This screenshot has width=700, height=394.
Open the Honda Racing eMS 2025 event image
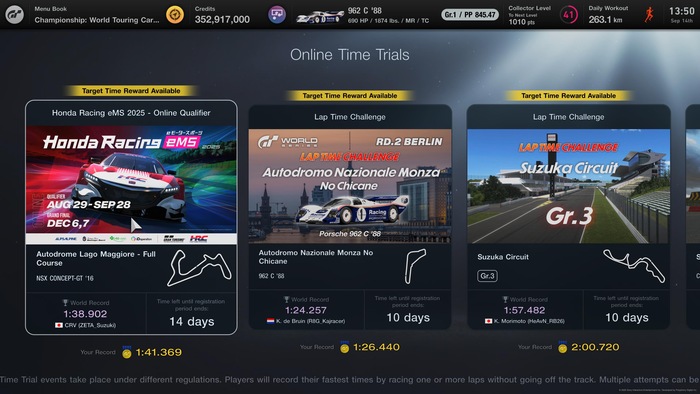tap(131, 185)
